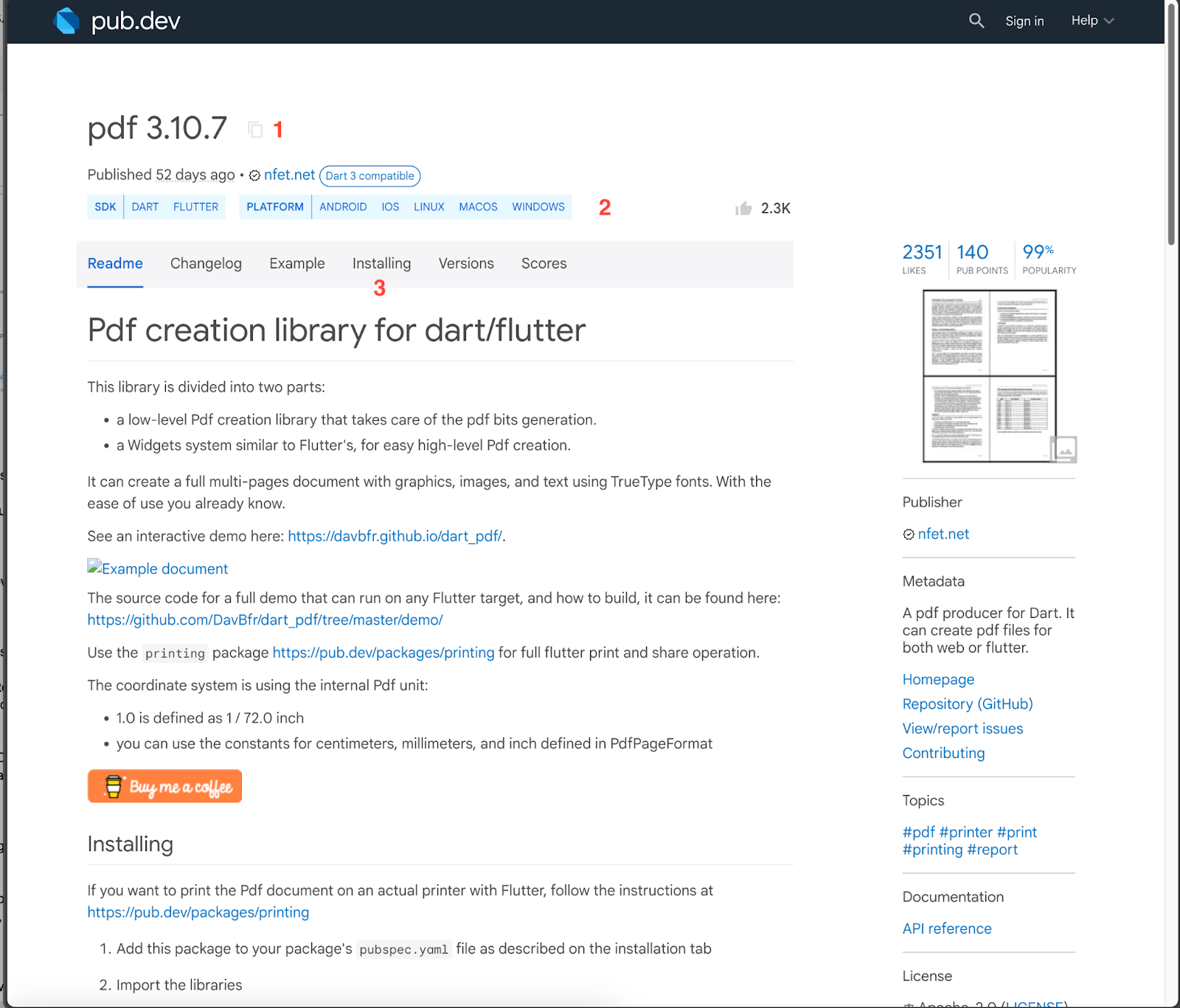Click the 99% popularity score

click(1049, 259)
